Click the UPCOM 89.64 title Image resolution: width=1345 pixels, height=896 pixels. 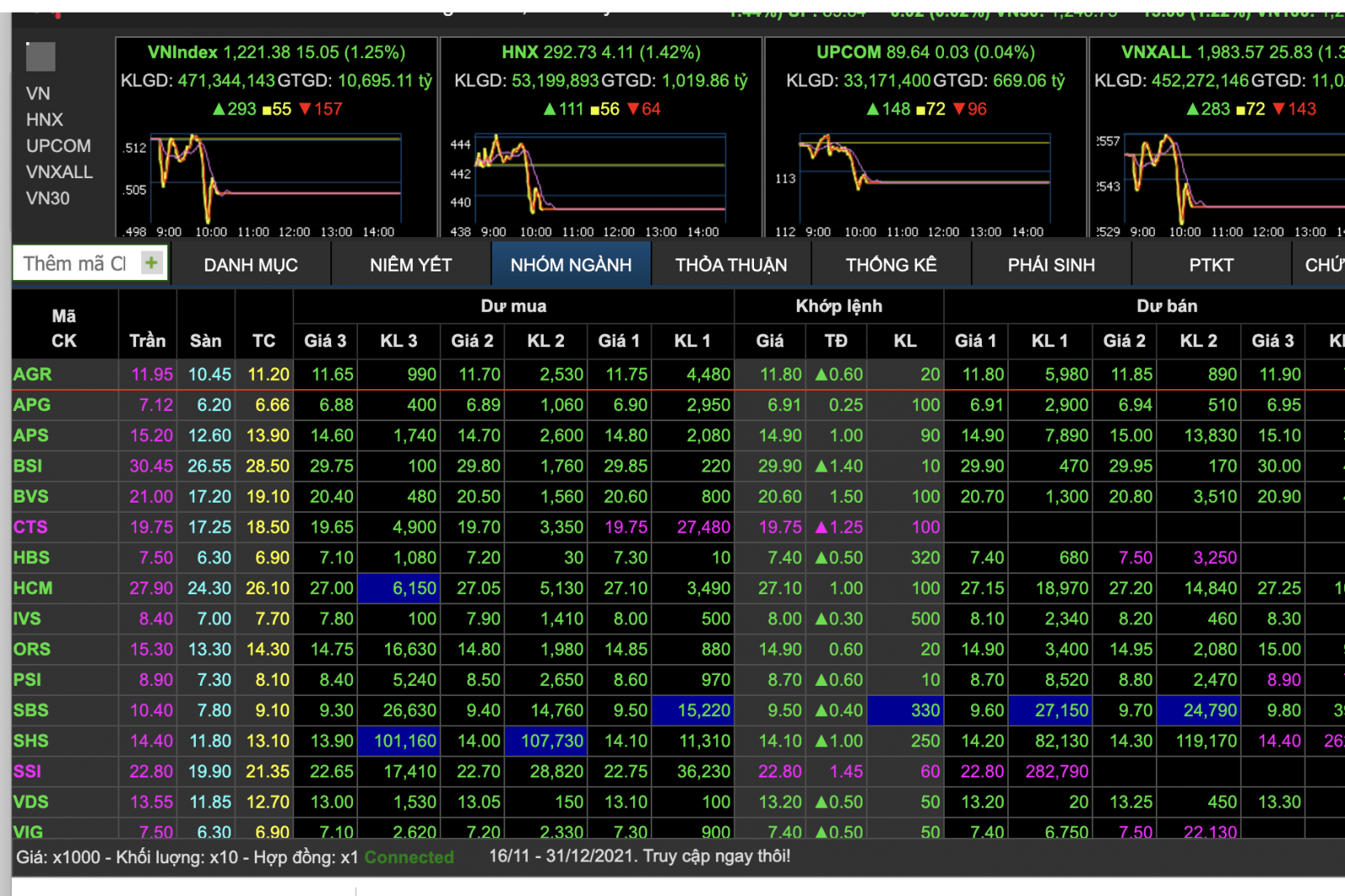[x=926, y=52]
